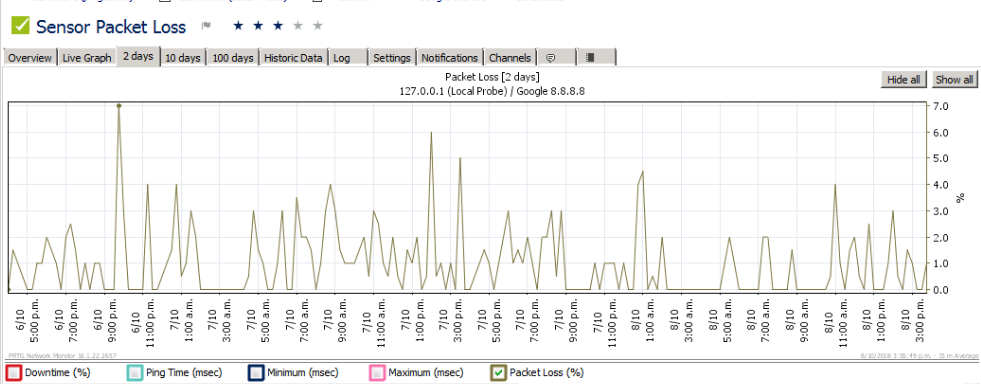The width and height of the screenshot is (981, 384).
Task: Open the Settings tab
Action: (392, 57)
